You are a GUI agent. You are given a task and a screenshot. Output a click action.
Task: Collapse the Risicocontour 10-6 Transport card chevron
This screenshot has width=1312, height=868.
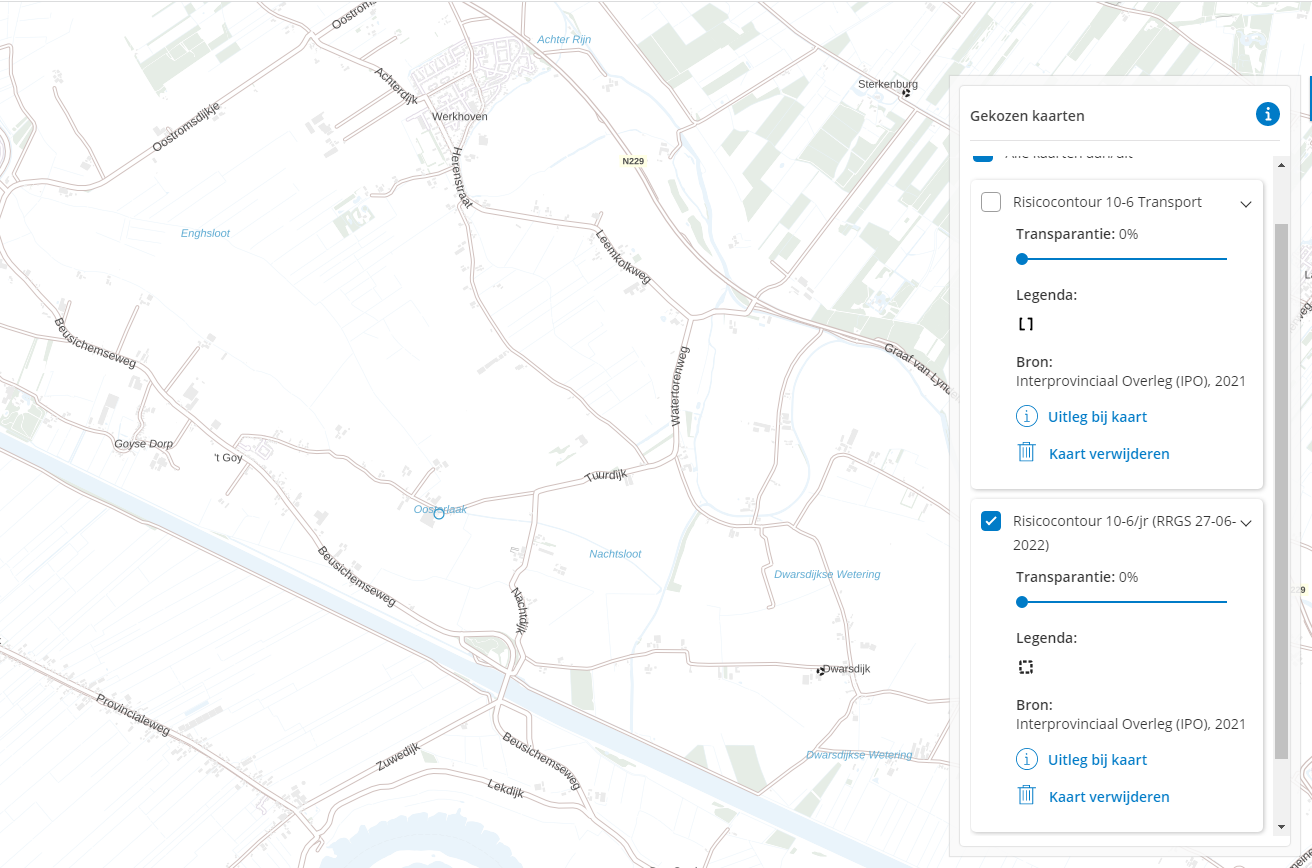pos(1246,203)
